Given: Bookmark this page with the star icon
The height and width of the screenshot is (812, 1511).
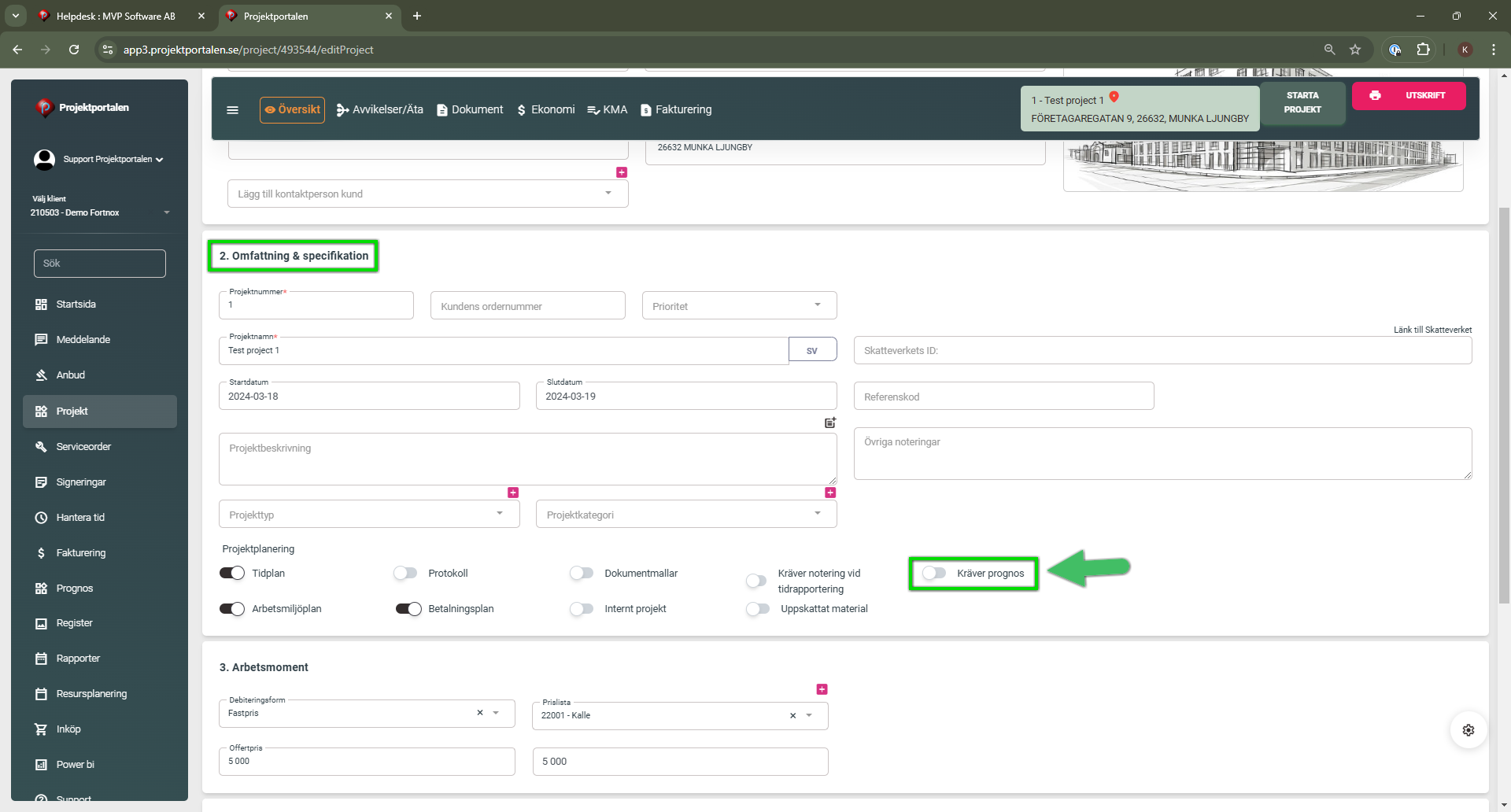Looking at the screenshot, I should coord(1355,50).
